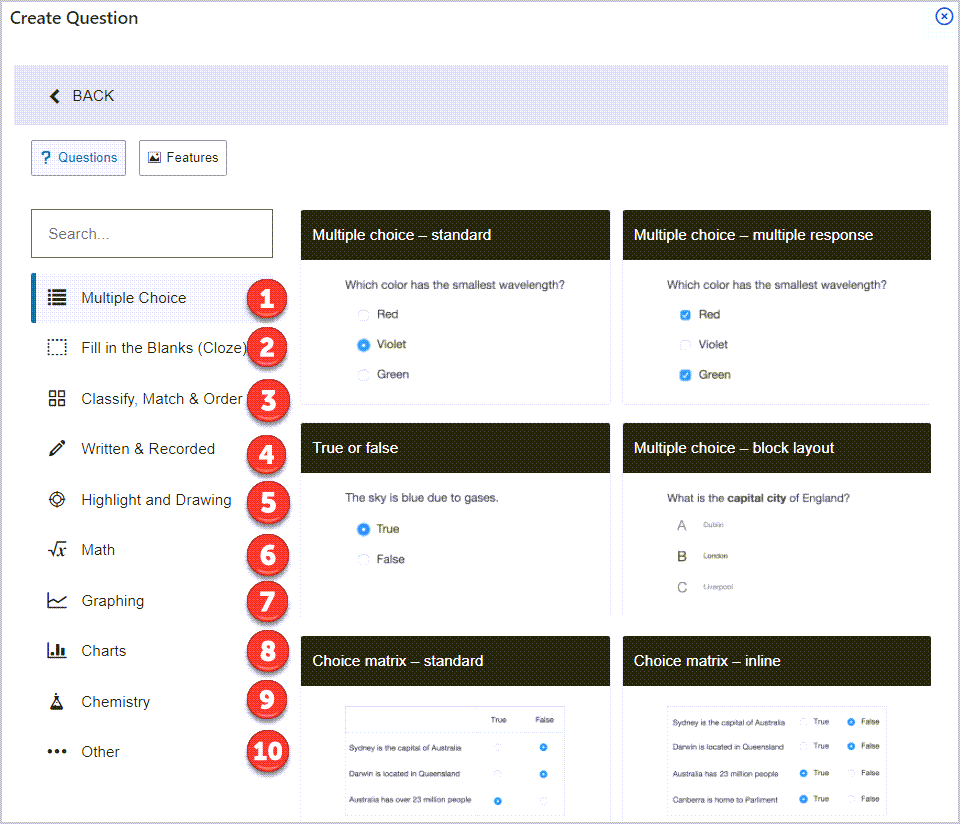Image resolution: width=960 pixels, height=824 pixels.
Task: Click the Fill in the Blanks dotted-box icon
Action: 57,348
